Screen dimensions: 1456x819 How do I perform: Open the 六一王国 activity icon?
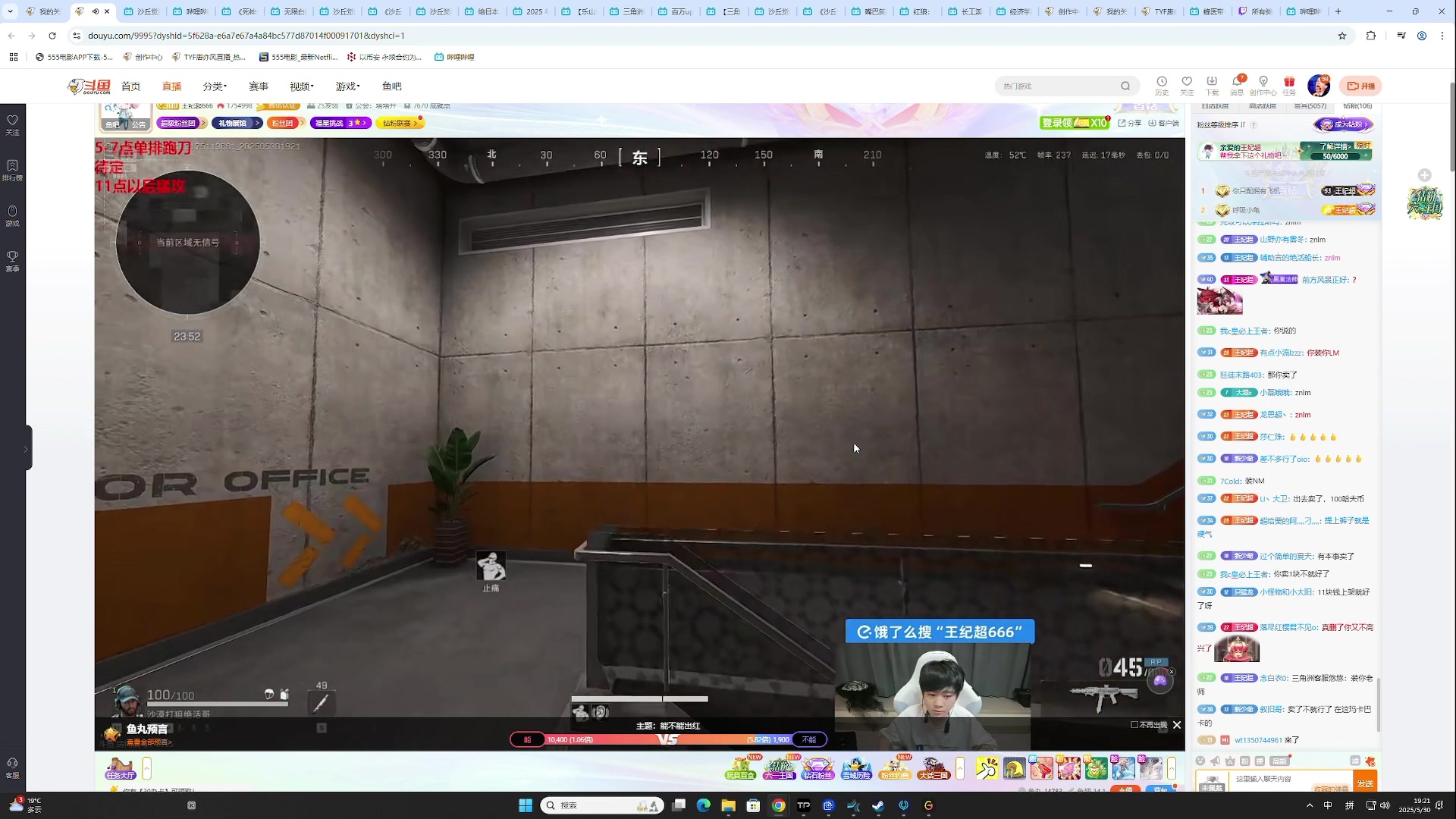click(779, 768)
